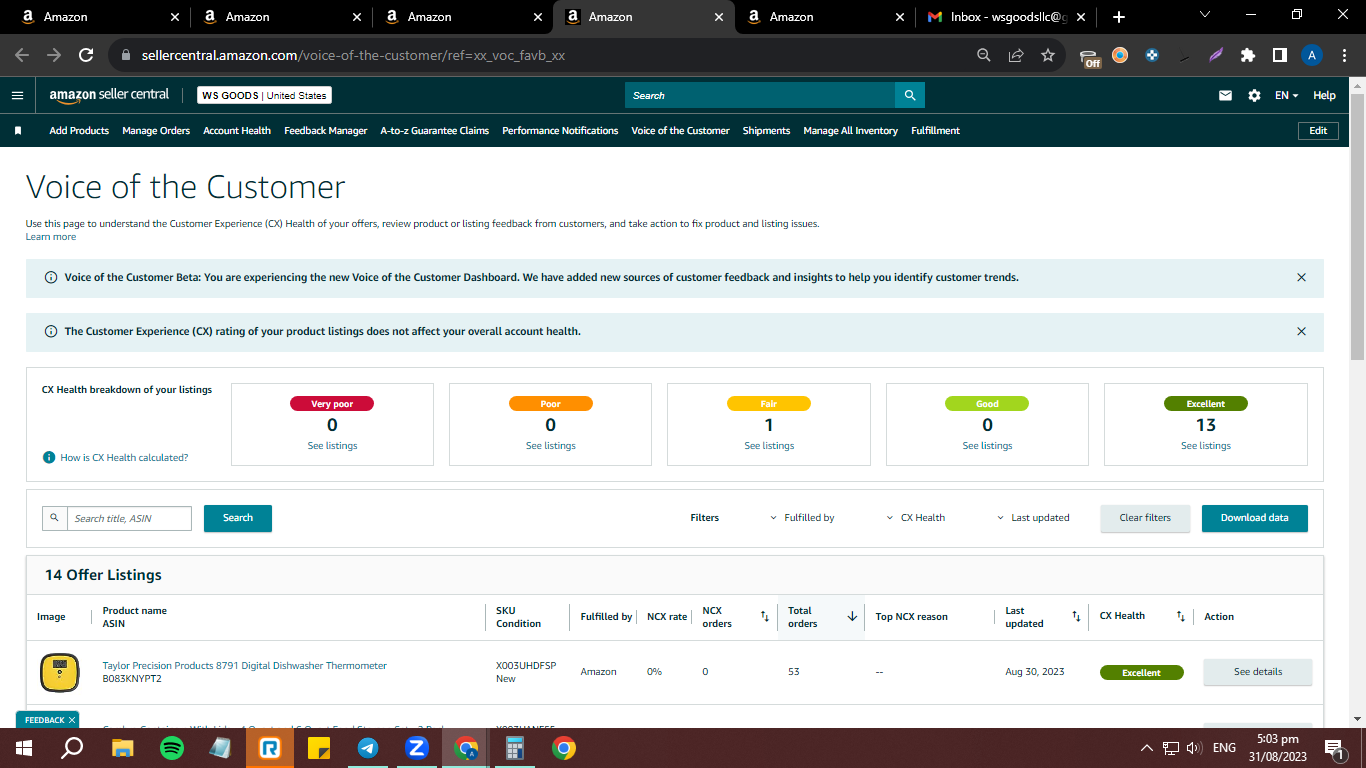The width and height of the screenshot is (1366, 768).
Task: Open Taylor Precision Products thermometer listing link
Action: pos(245,666)
